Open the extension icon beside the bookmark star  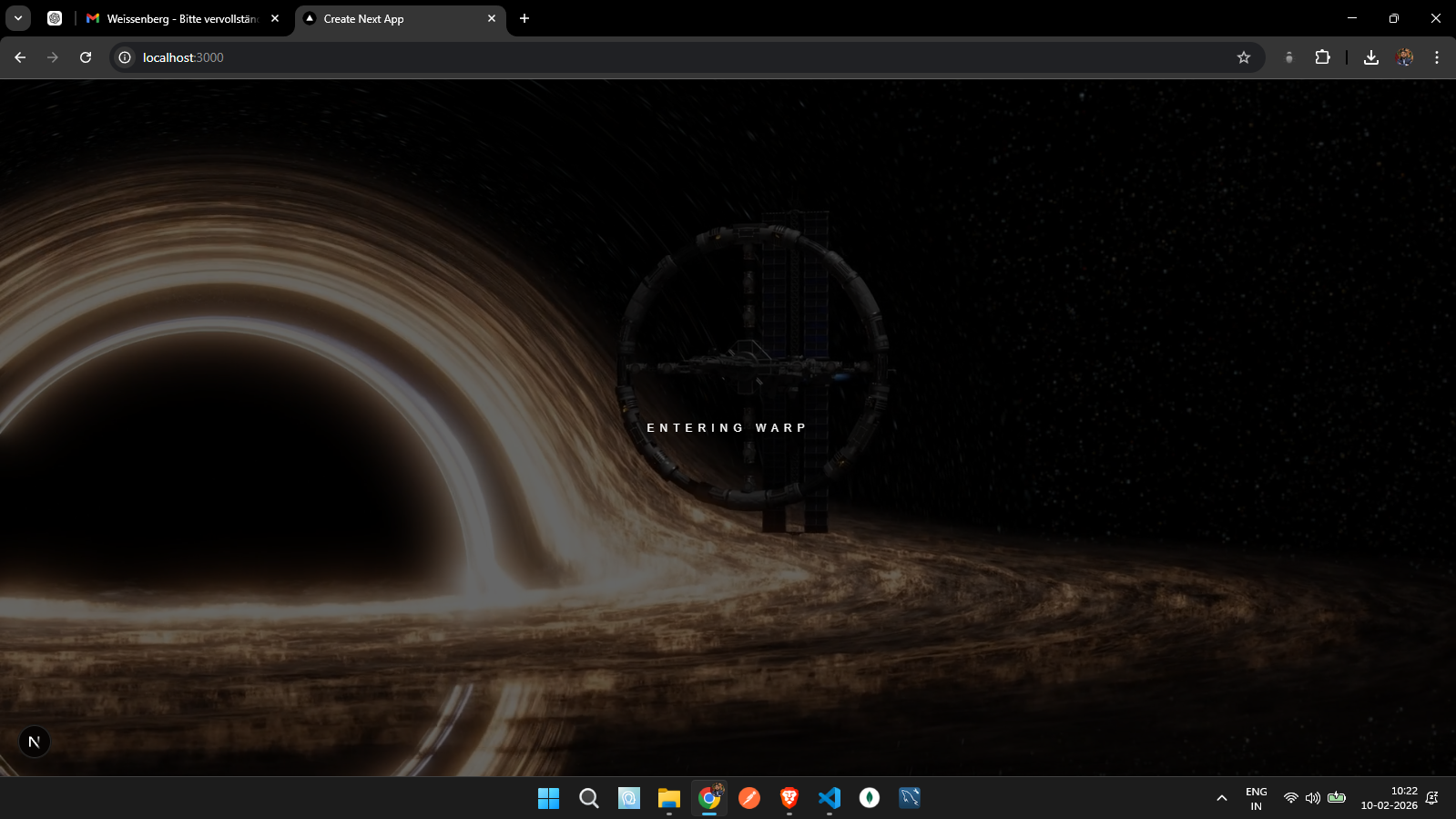tap(1288, 57)
